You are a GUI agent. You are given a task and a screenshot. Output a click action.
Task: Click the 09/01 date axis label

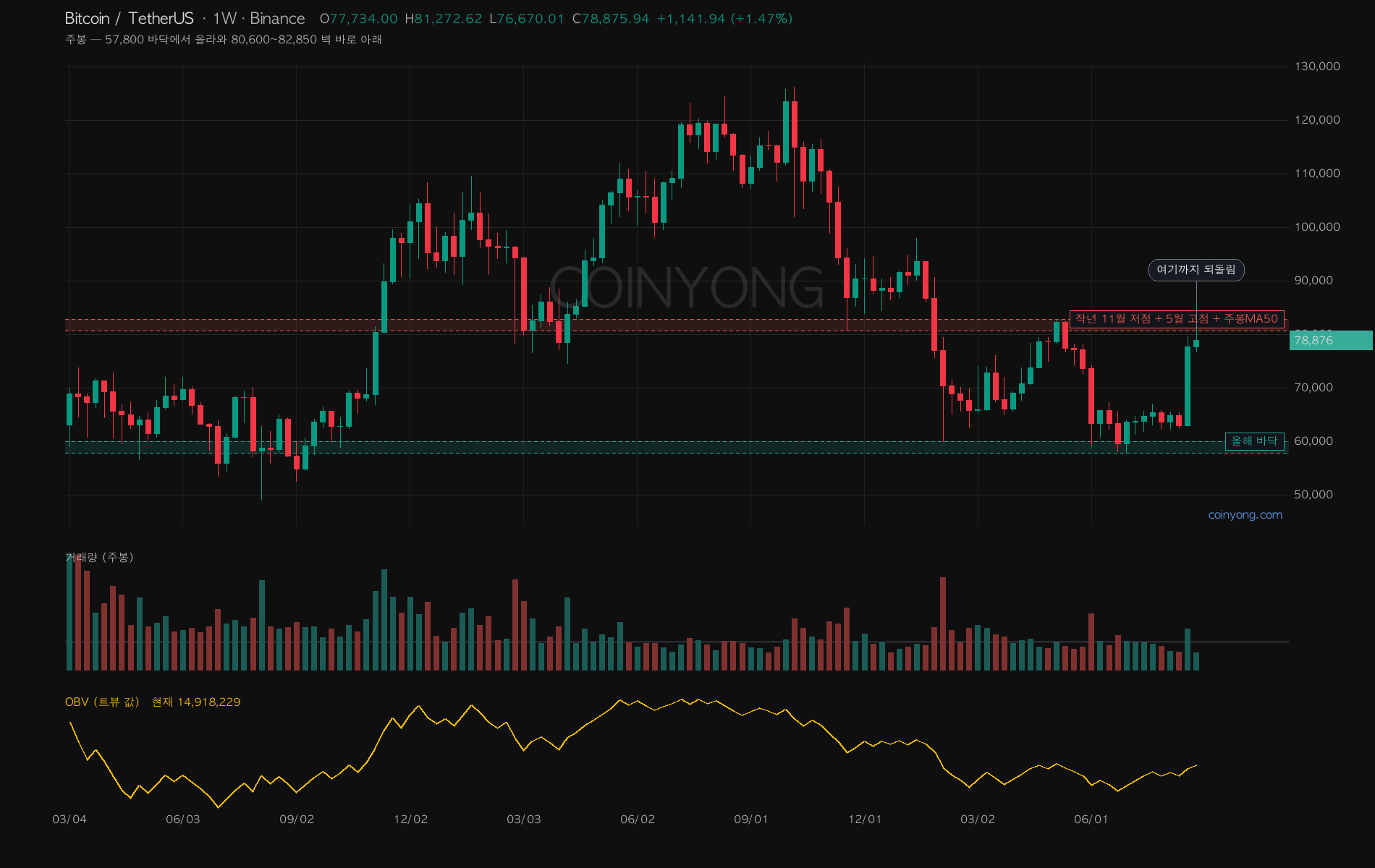[751, 820]
